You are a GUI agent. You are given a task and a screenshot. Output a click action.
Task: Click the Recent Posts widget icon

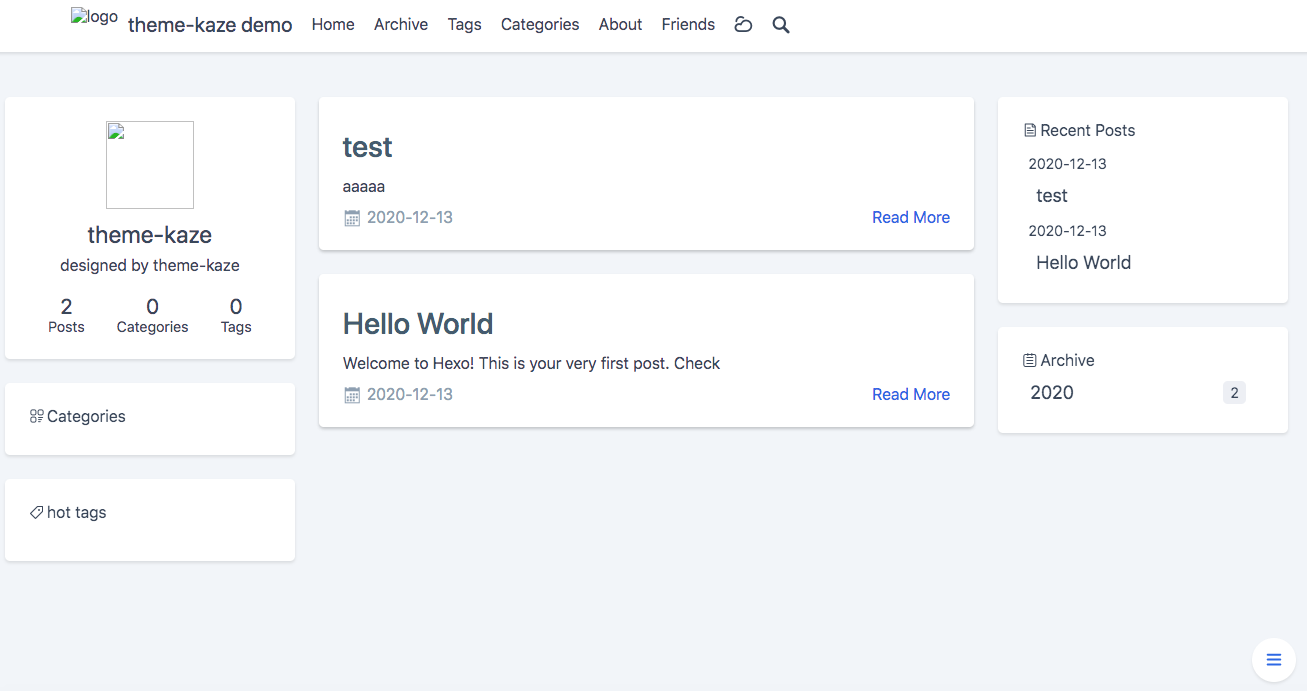1030,130
